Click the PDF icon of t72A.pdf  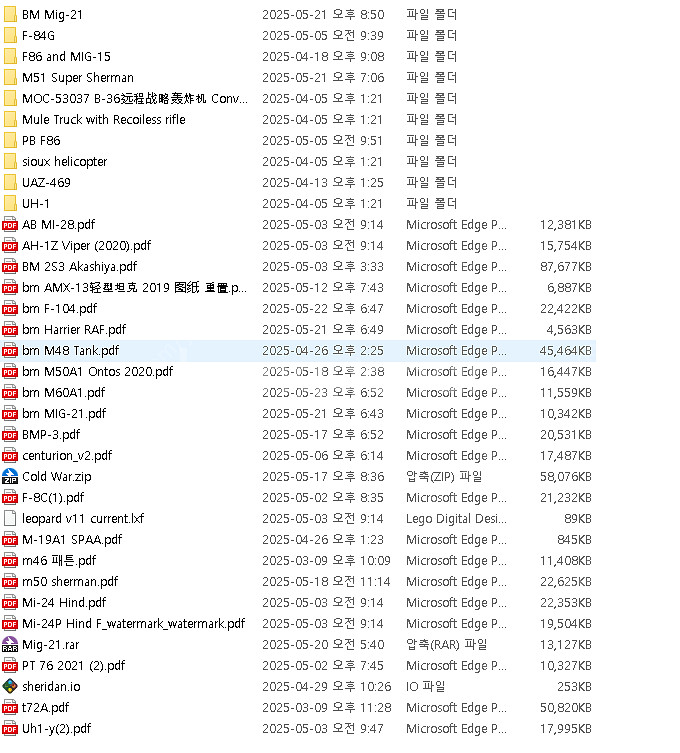click(x=10, y=707)
